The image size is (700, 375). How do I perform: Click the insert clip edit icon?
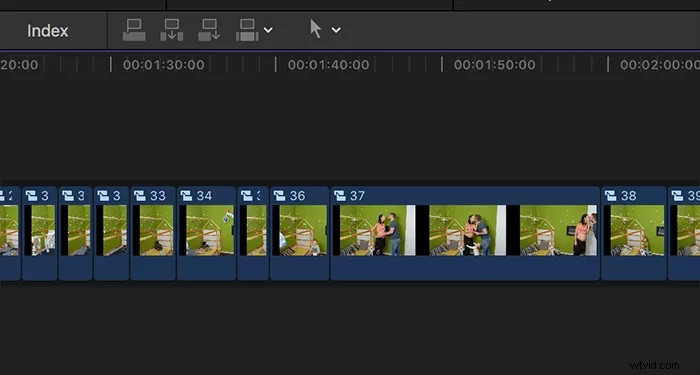[172, 30]
